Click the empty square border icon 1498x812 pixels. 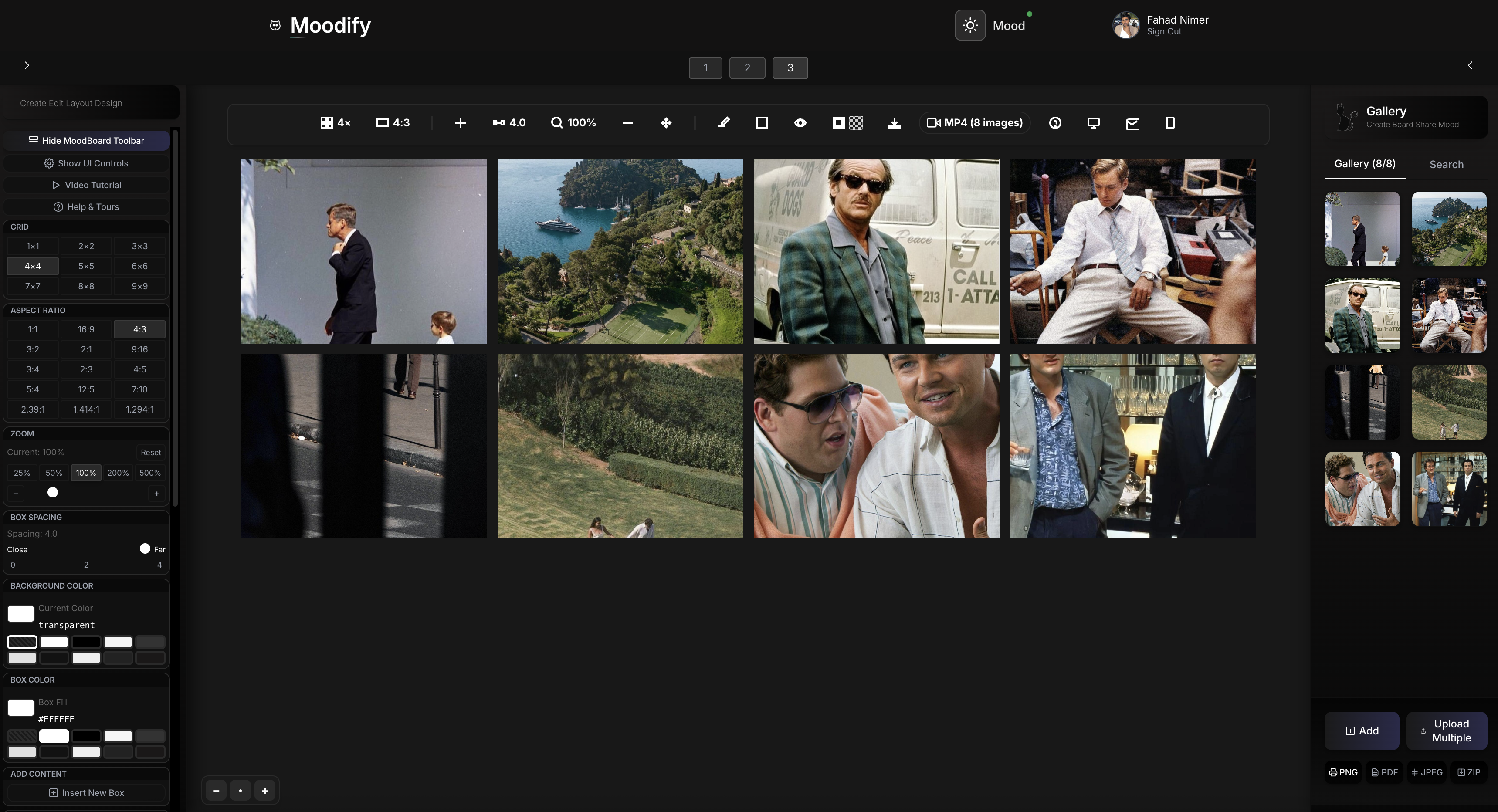[x=762, y=123]
